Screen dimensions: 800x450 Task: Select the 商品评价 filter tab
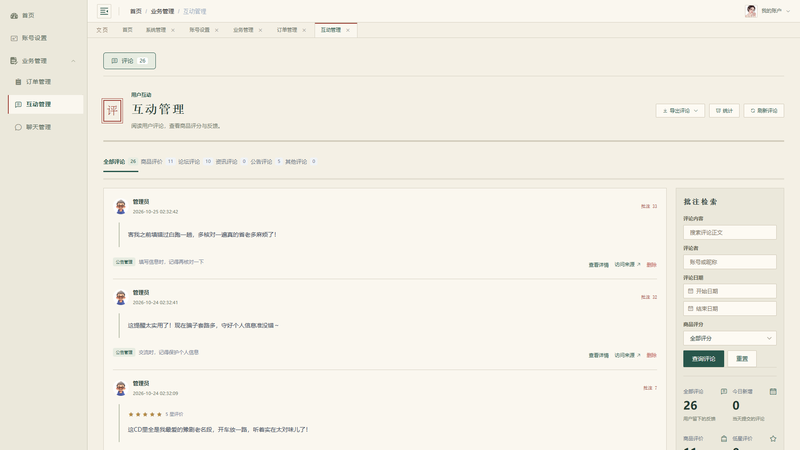point(157,162)
